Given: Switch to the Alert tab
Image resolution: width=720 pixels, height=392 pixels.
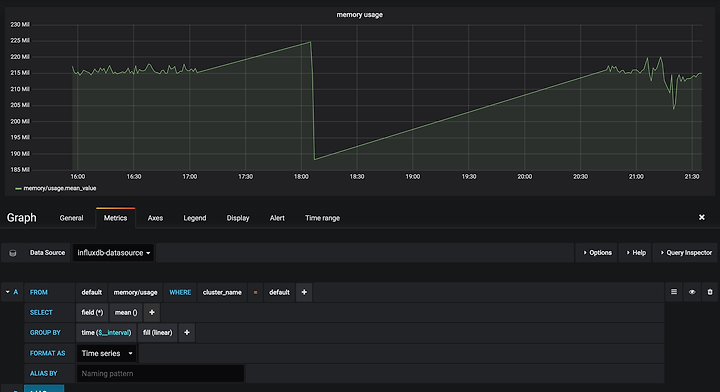Looking at the screenshot, I should point(277,218).
